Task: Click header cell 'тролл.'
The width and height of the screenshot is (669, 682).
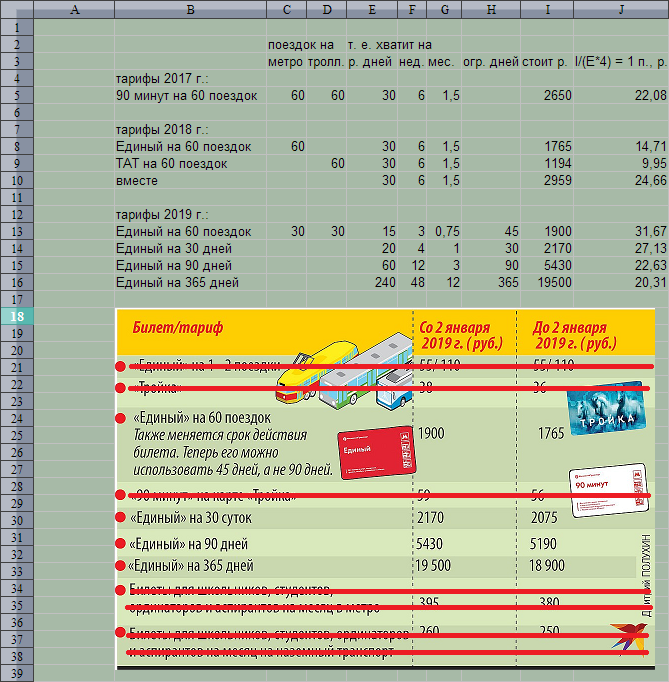Action: (x=327, y=62)
